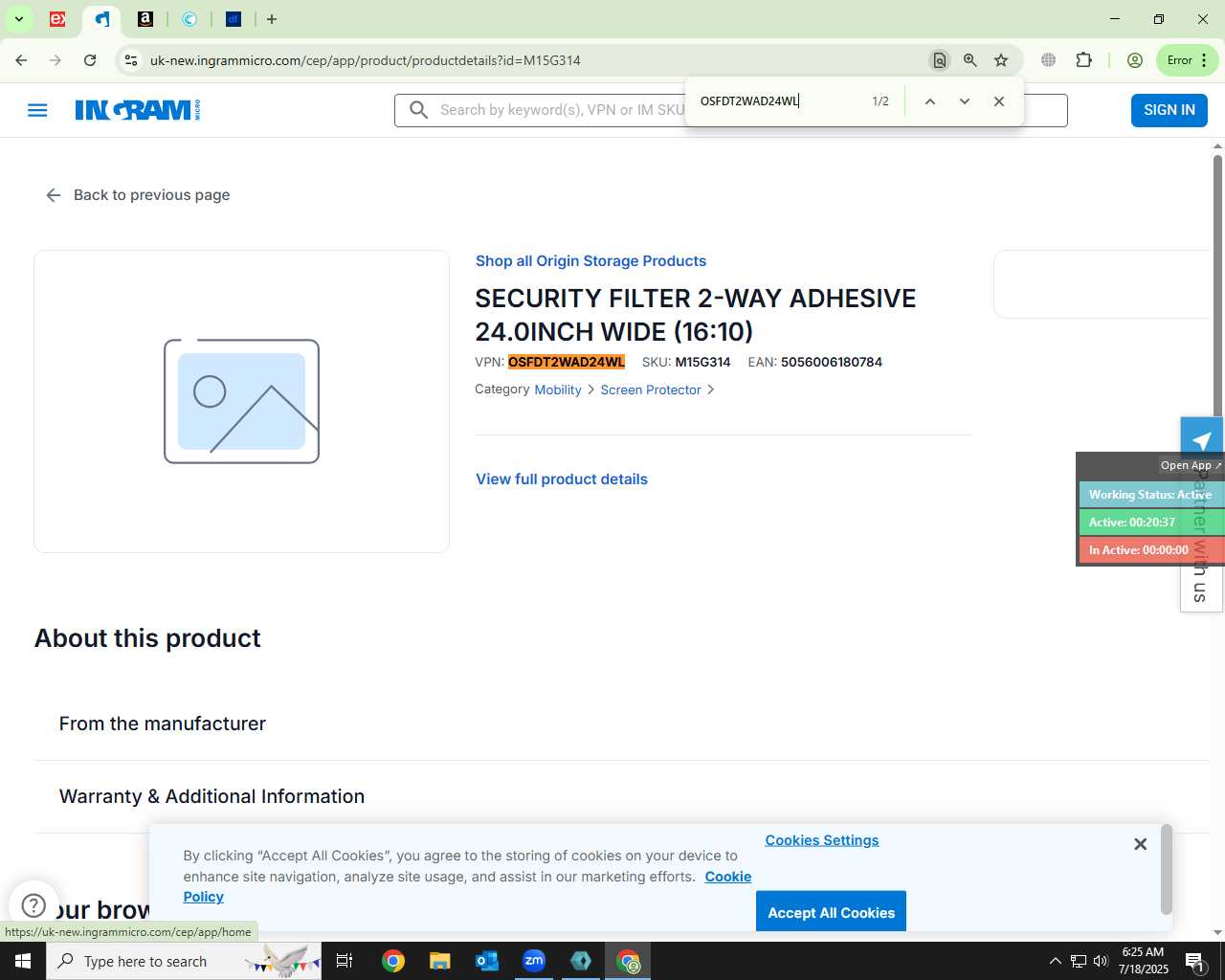Switch to the blue 'df' tab
Screen dimensions: 1225x980
click(x=234, y=19)
